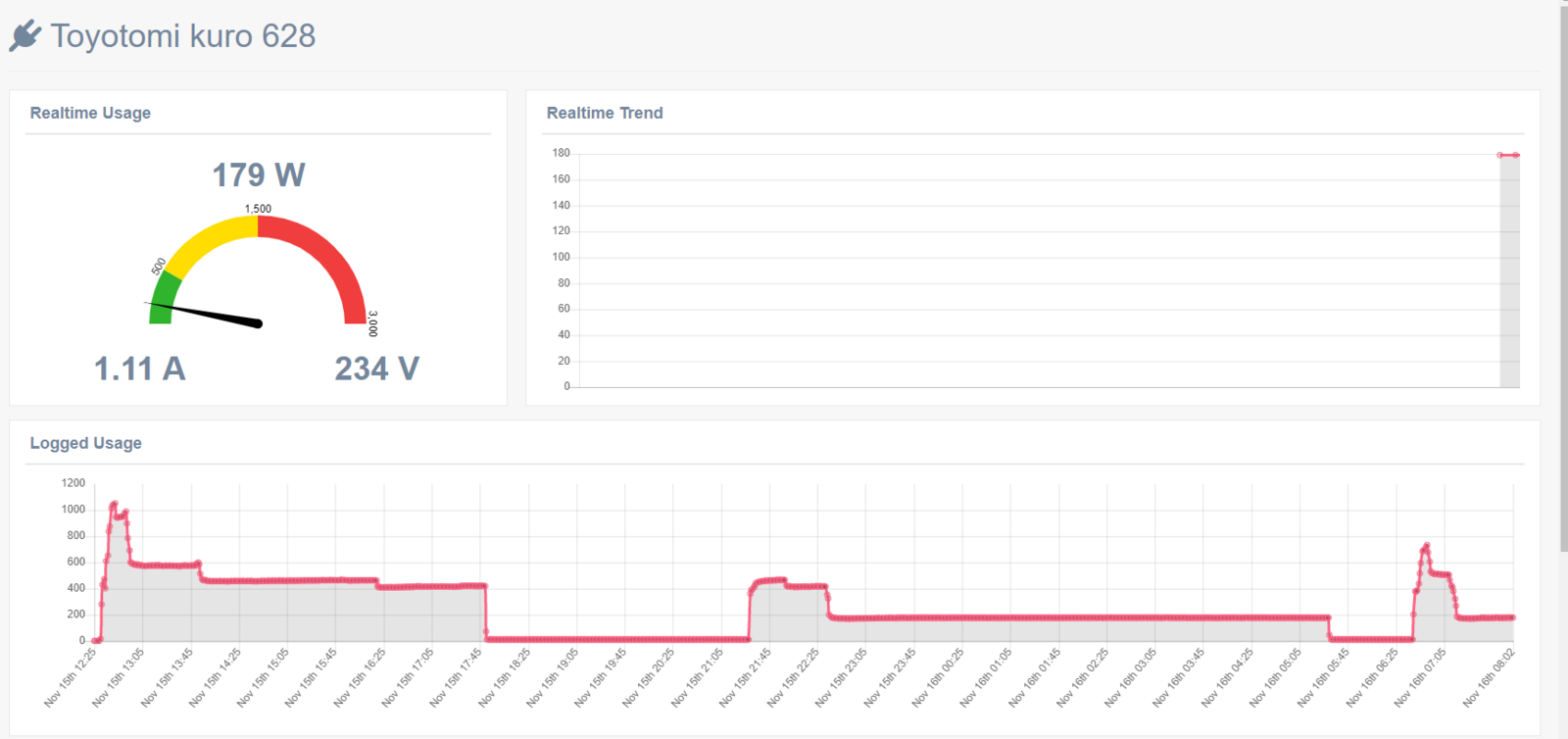Click the peak near Nov 16th 07:05 in Logged Usage
The width and height of the screenshot is (1568, 739).
(1427, 546)
